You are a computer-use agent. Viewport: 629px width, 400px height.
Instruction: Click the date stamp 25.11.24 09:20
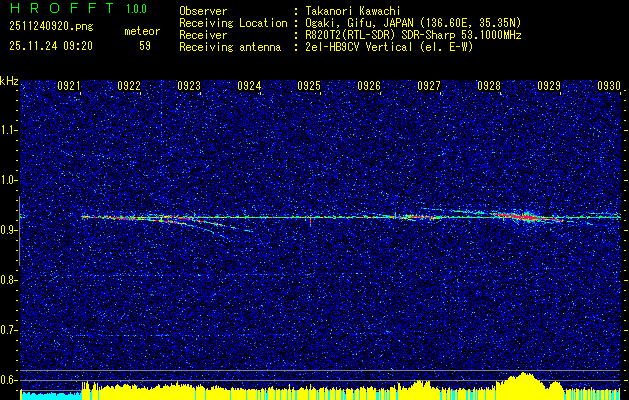(51, 46)
